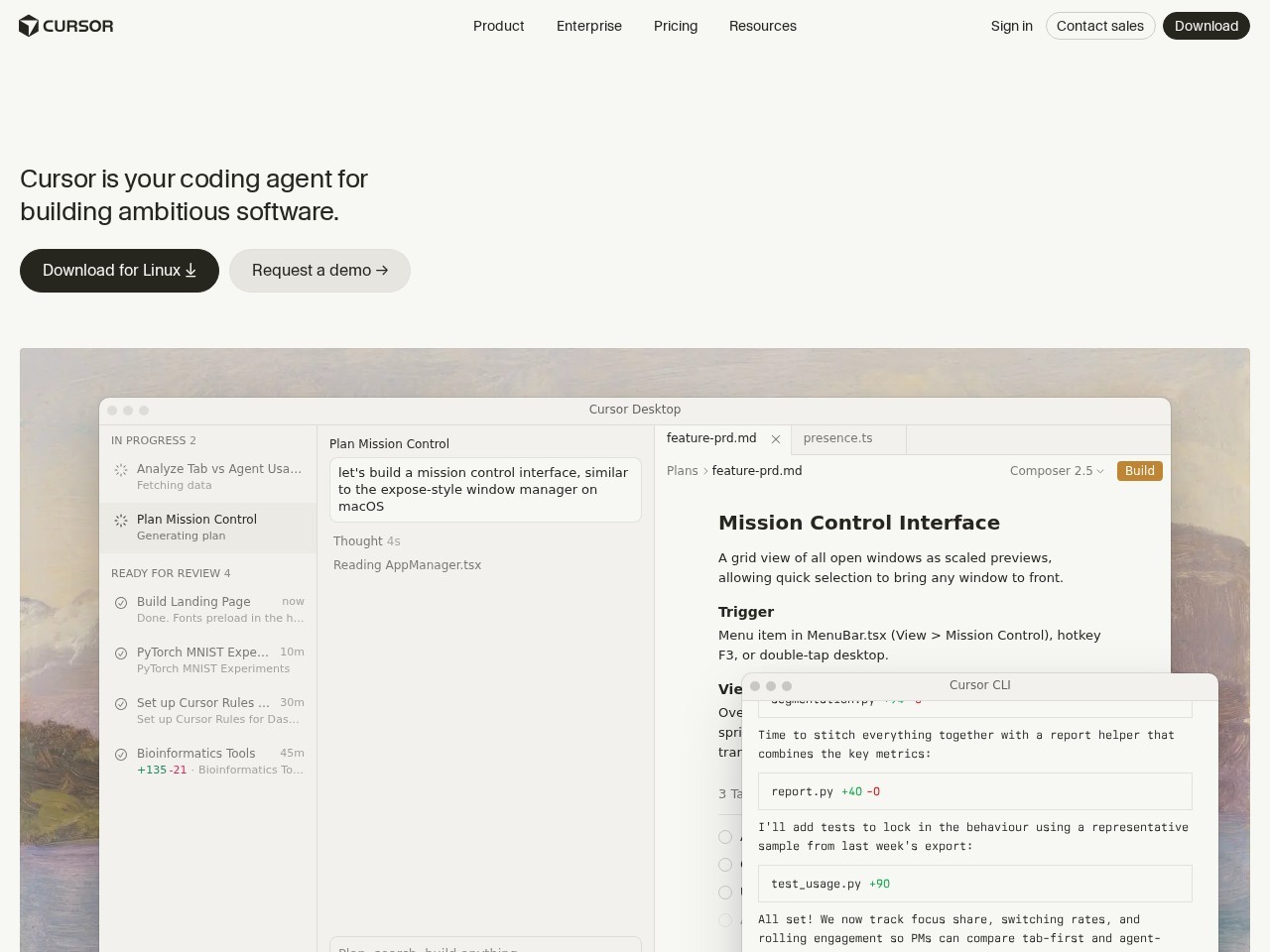Click the Sign in link
The height and width of the screenshot is (952, 1270).
1011,26
